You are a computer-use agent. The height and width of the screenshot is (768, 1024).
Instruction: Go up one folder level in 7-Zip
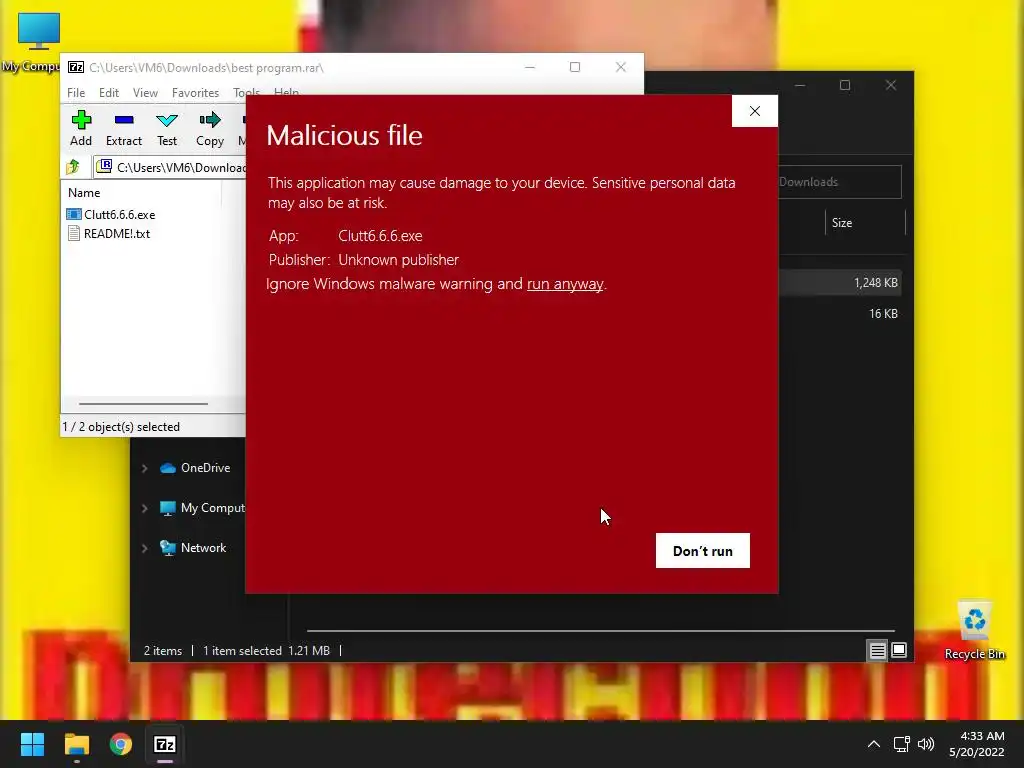73,167
